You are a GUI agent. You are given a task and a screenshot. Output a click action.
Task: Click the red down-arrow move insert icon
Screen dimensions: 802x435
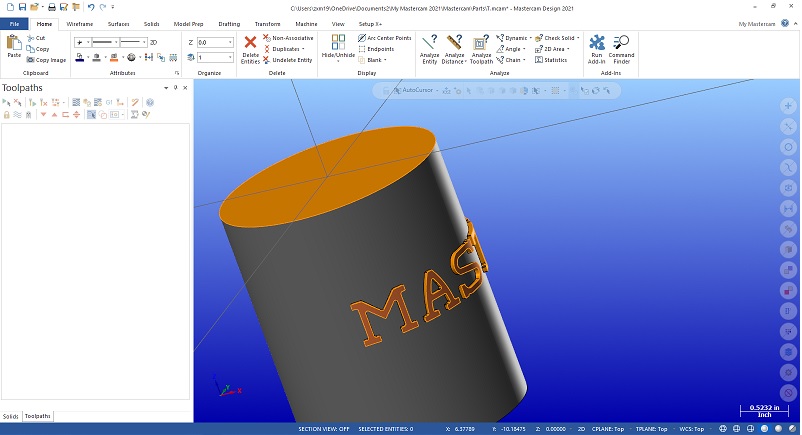[43, 115]
